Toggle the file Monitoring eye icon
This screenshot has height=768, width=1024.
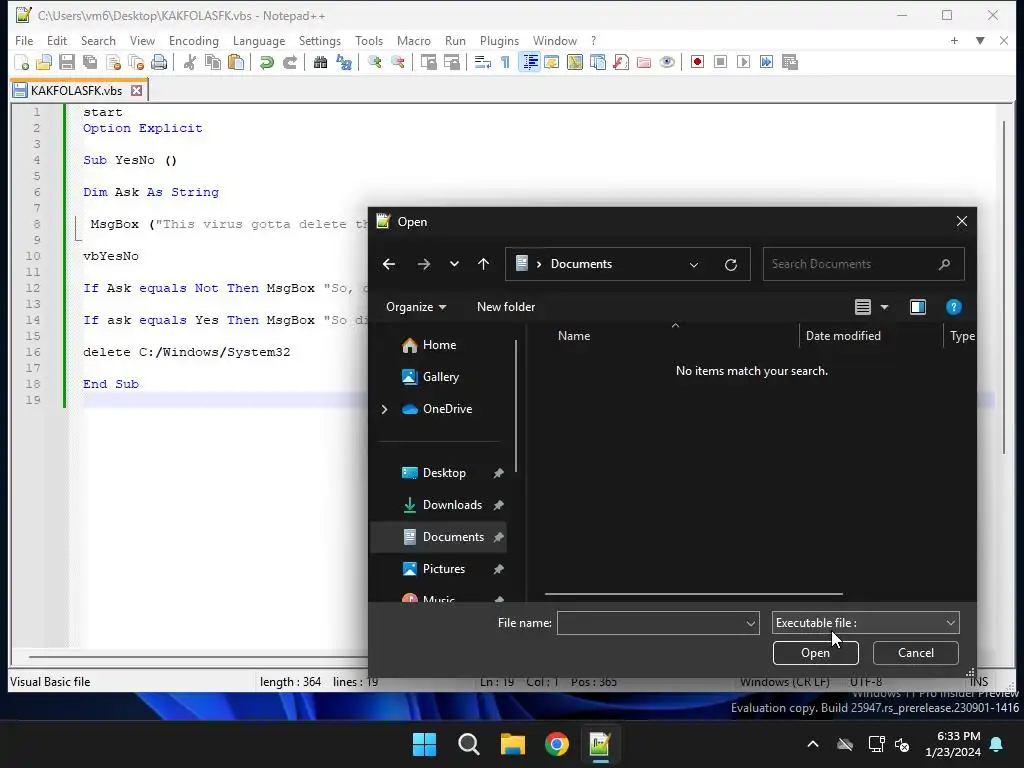tap(667, 62)
